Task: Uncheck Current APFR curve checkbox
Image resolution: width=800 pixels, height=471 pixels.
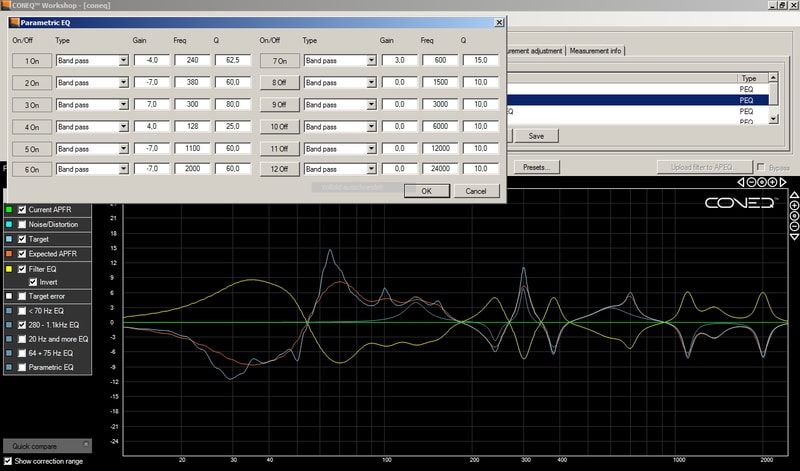Action: pos(22,210)
